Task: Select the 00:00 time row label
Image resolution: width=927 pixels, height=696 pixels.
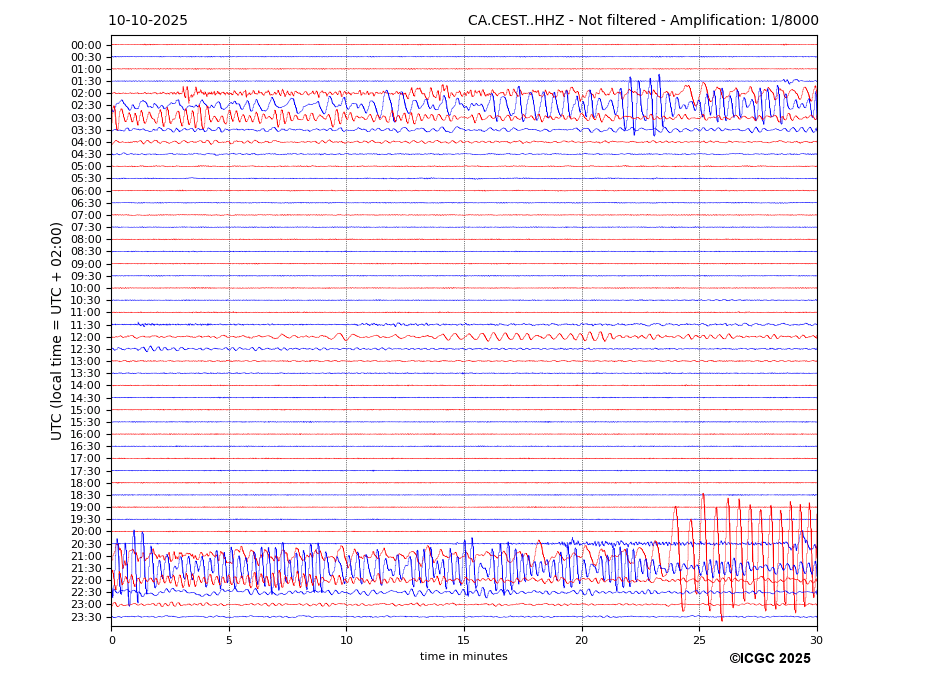Action: pos(86,45)
